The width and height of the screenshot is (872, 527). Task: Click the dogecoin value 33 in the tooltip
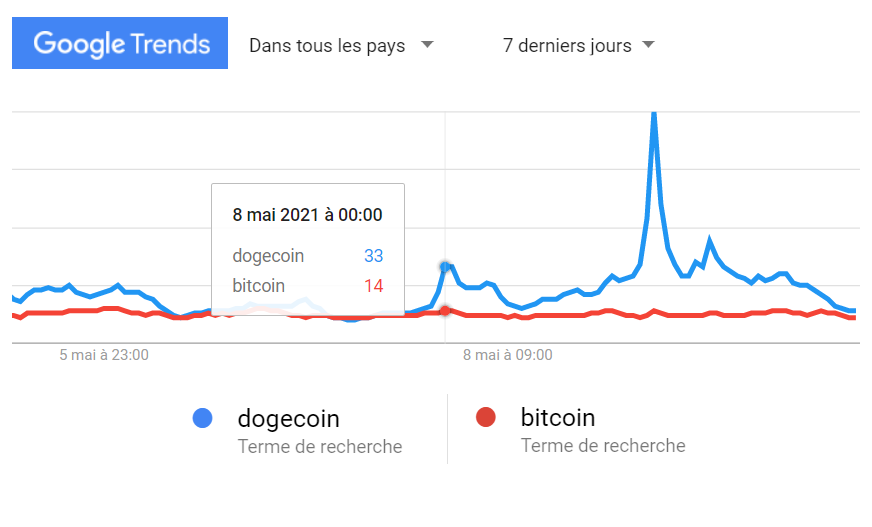click(373, 256)
